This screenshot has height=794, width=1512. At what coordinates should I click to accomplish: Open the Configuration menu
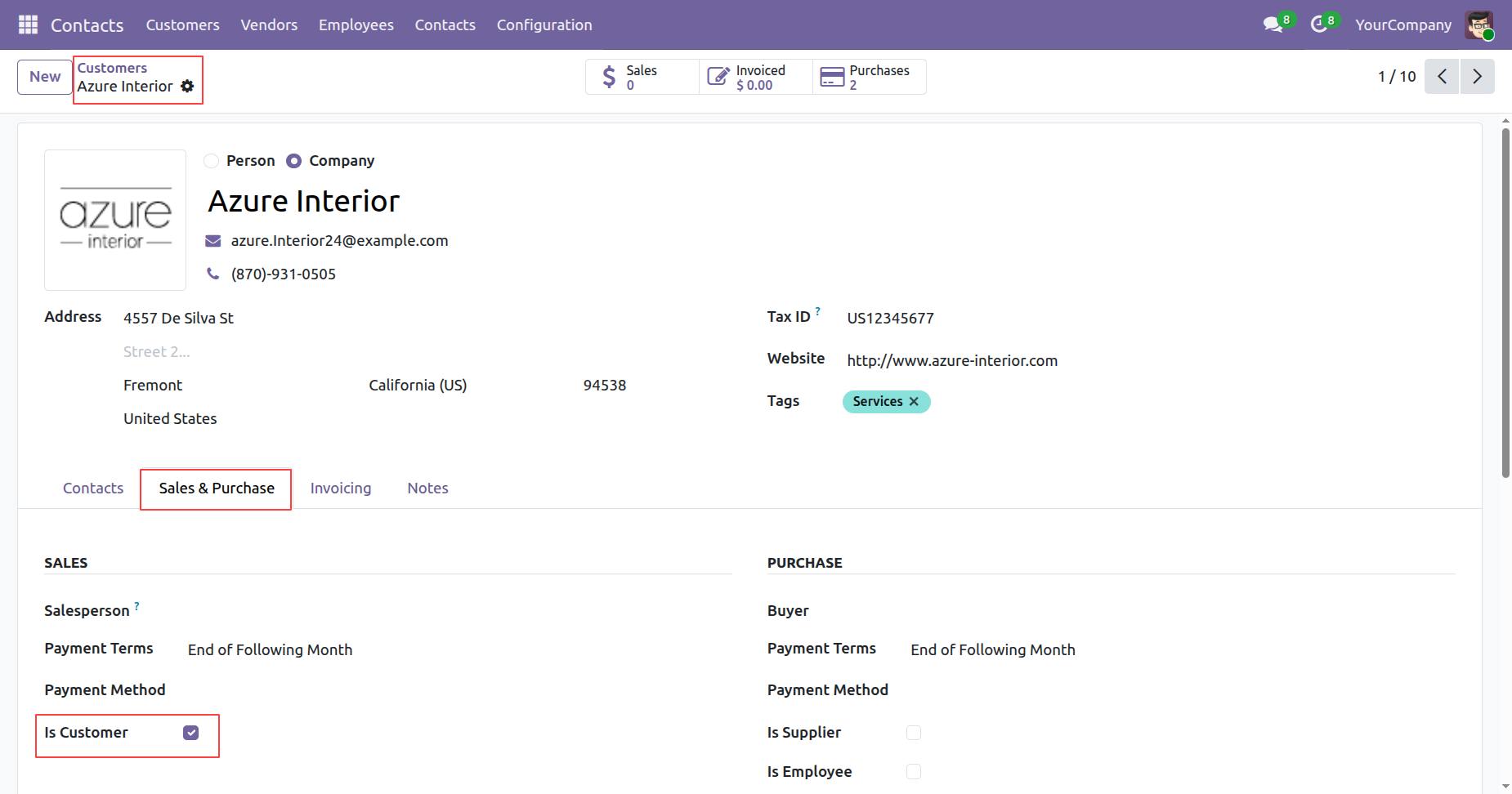pos(544,25)
